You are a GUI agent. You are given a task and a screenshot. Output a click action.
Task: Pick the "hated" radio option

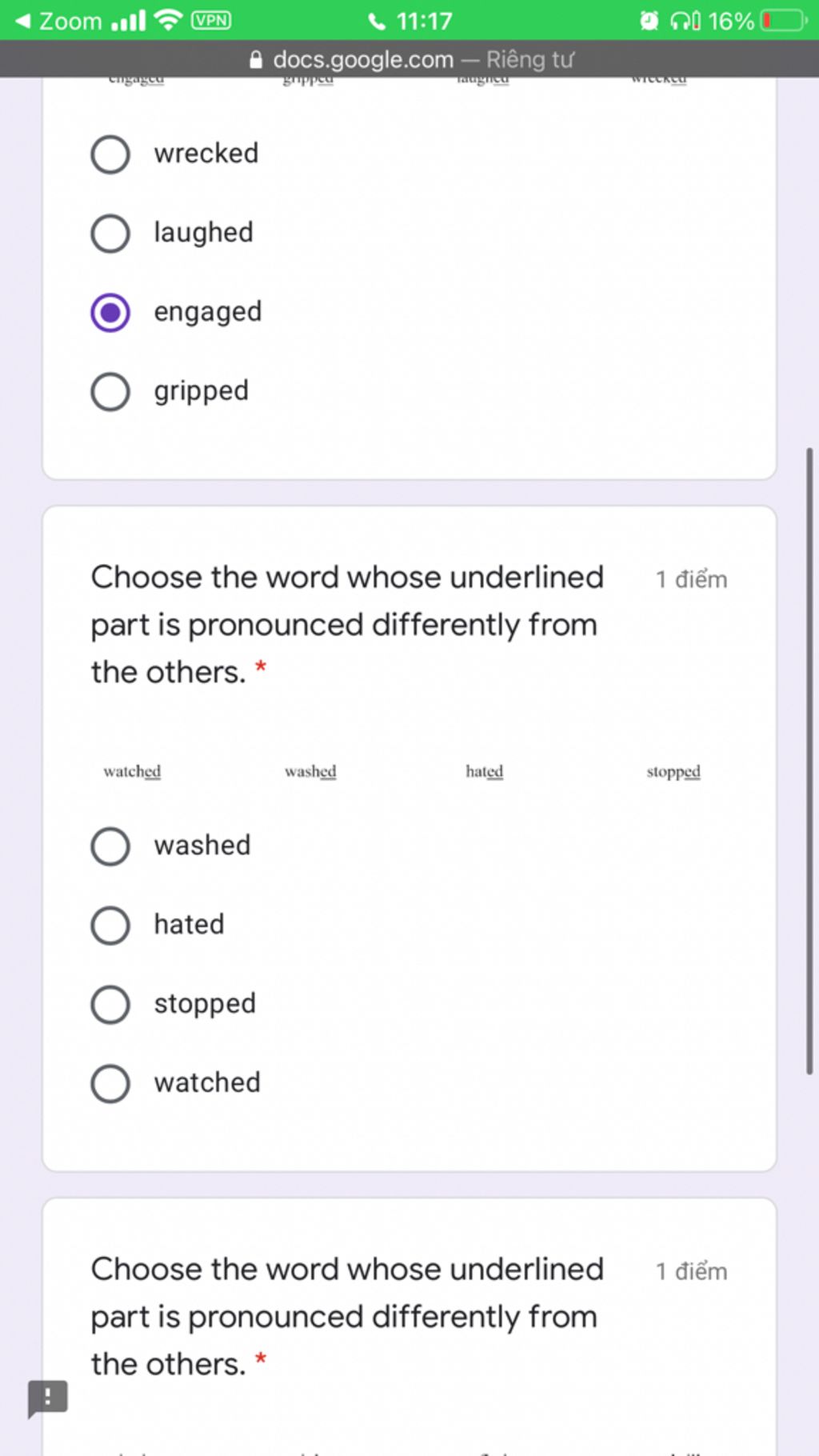click(110, 926)
